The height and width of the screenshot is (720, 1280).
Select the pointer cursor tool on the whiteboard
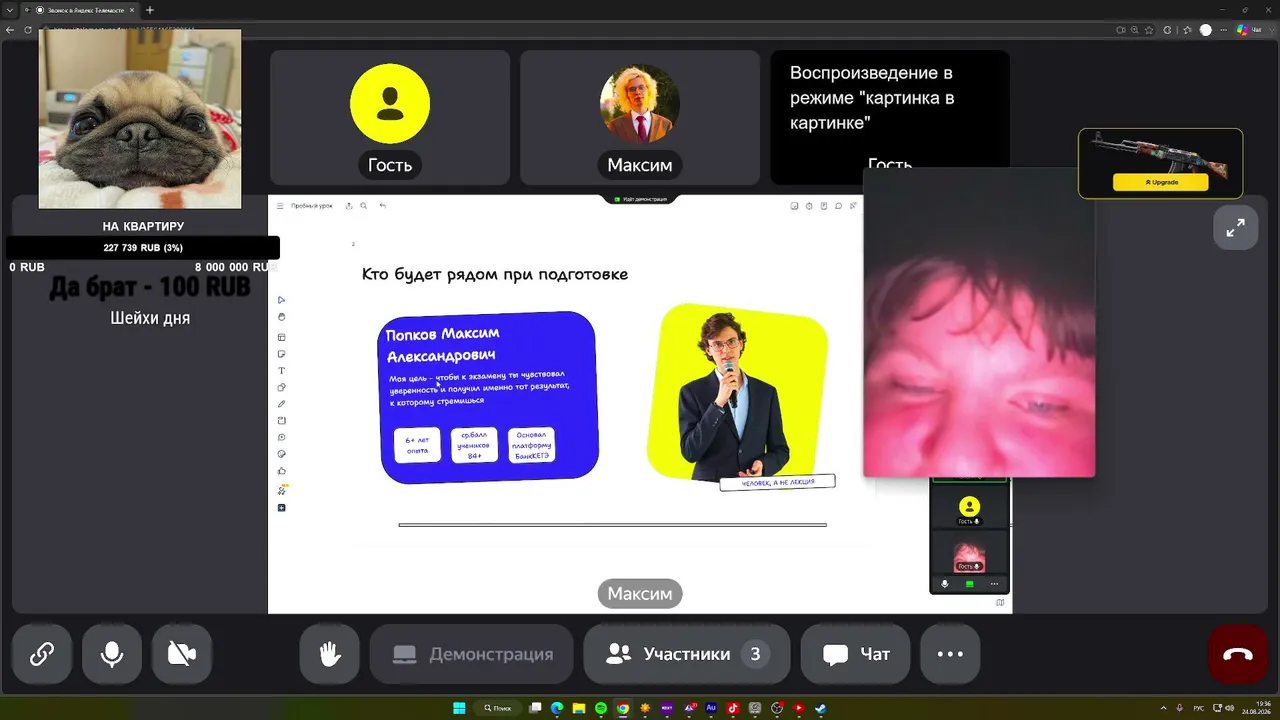coord(282,300)
